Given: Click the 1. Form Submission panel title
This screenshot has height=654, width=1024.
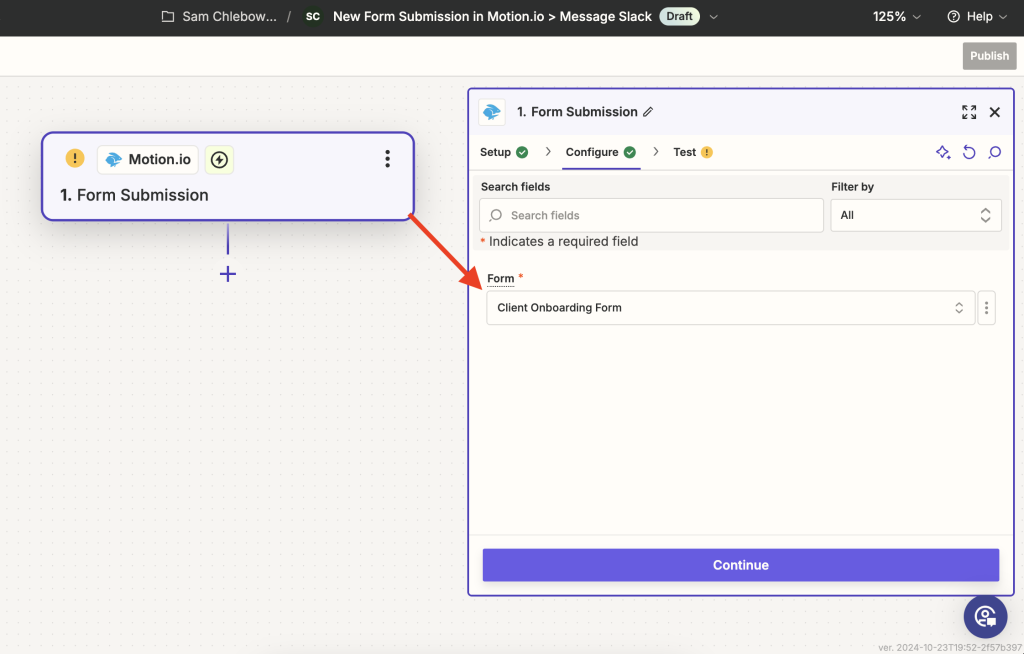Looking at the screenshot, I should 577,112.
